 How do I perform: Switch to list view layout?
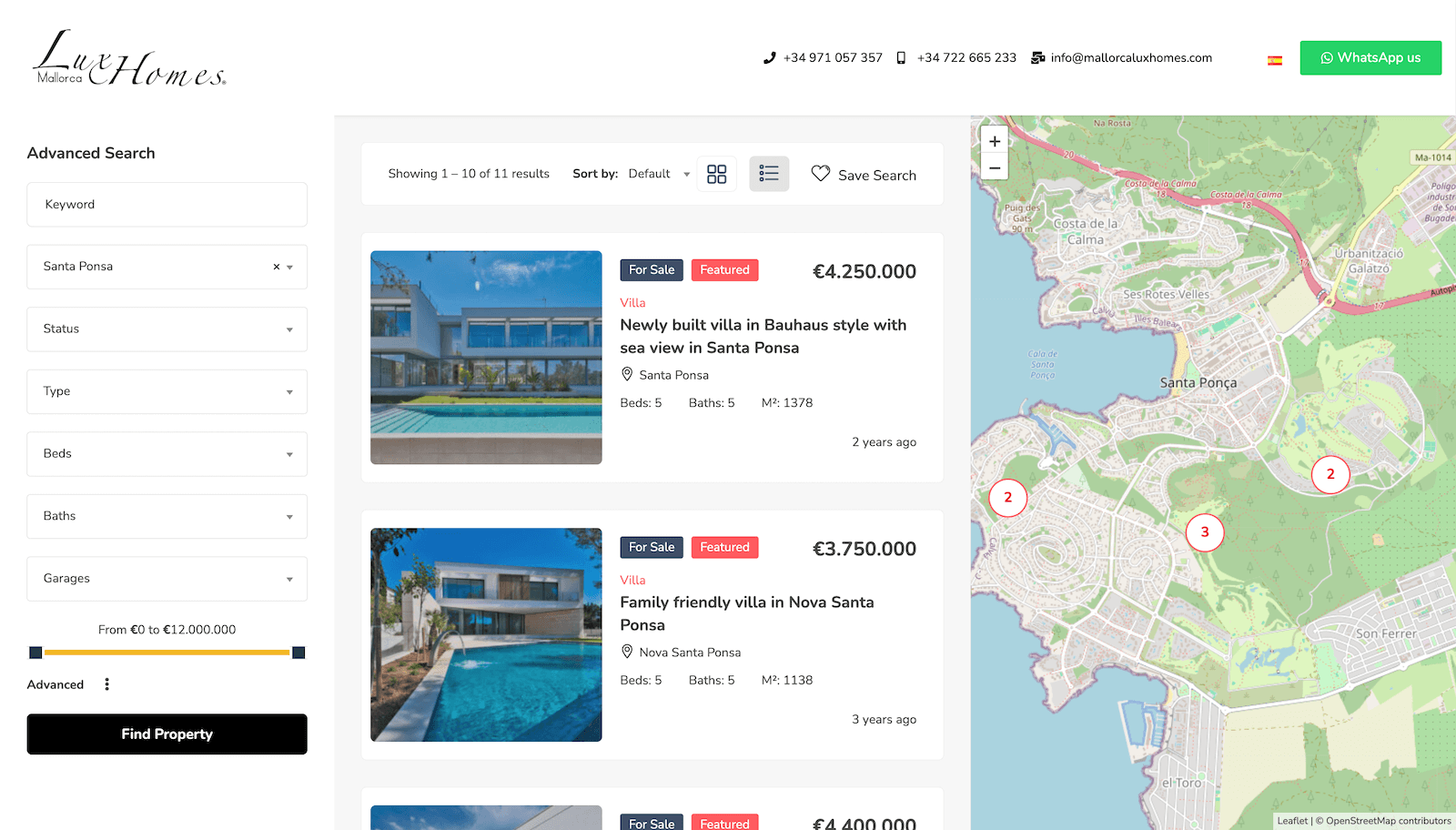[769, 173]
